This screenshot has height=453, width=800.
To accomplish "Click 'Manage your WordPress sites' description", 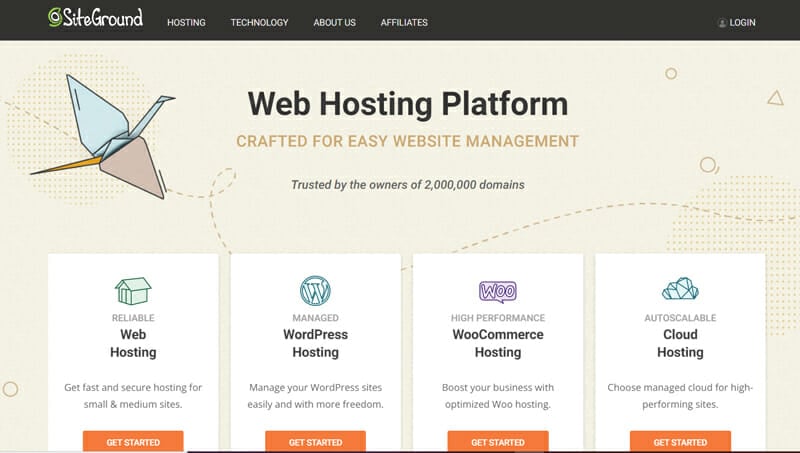I will click(315, 396).
